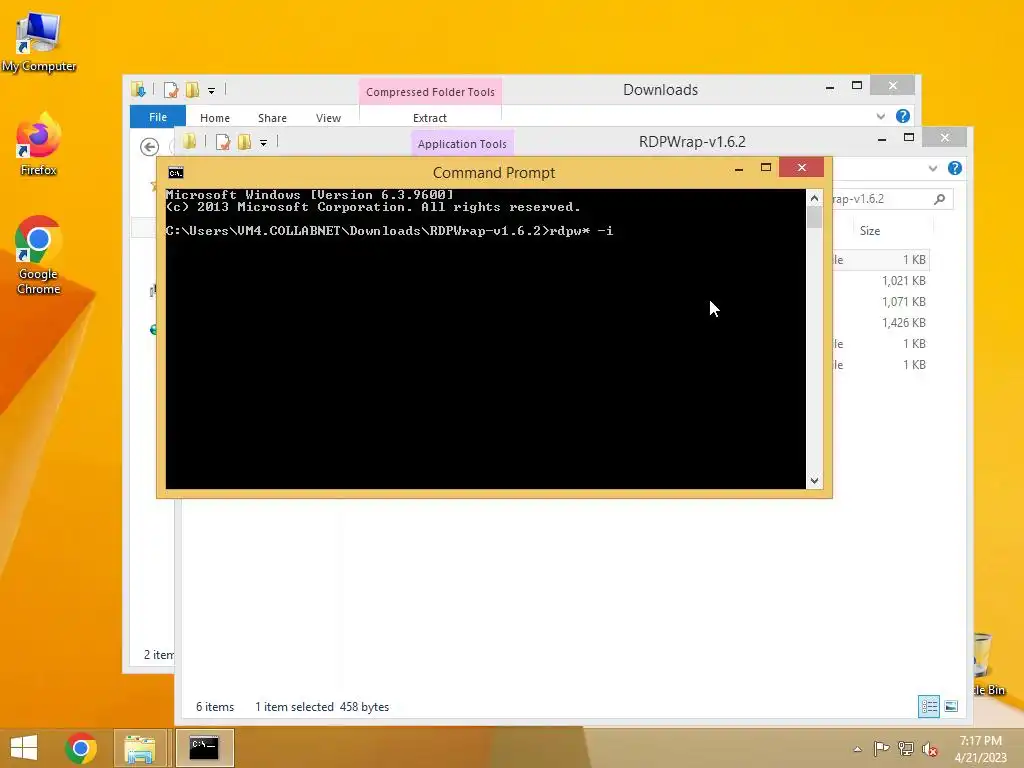Screen dimensions: 1024x768
Task: Select Application Tools tab in RDPWrap window
Action: 462,144
